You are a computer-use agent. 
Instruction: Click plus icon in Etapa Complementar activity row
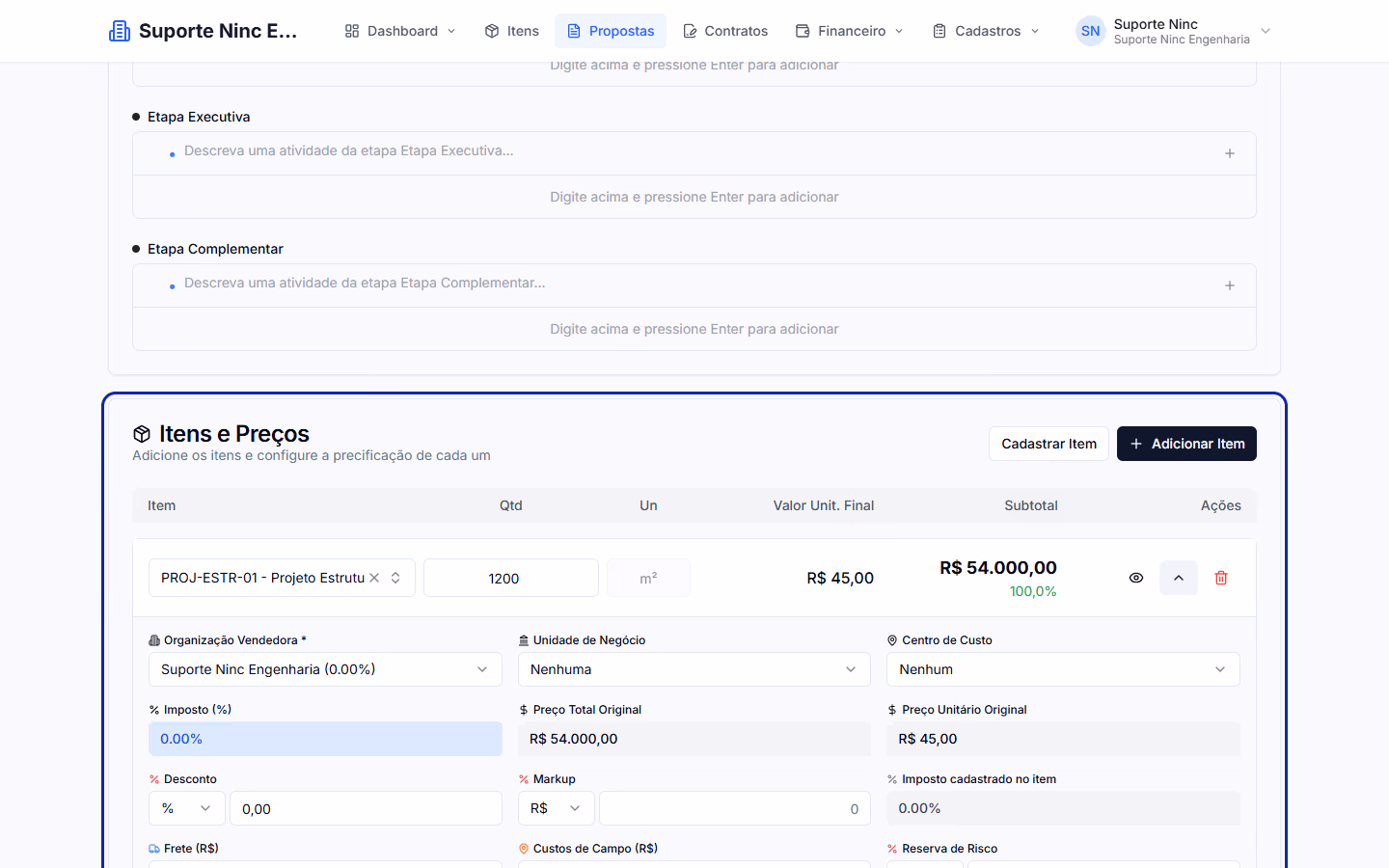point(1230,285)
